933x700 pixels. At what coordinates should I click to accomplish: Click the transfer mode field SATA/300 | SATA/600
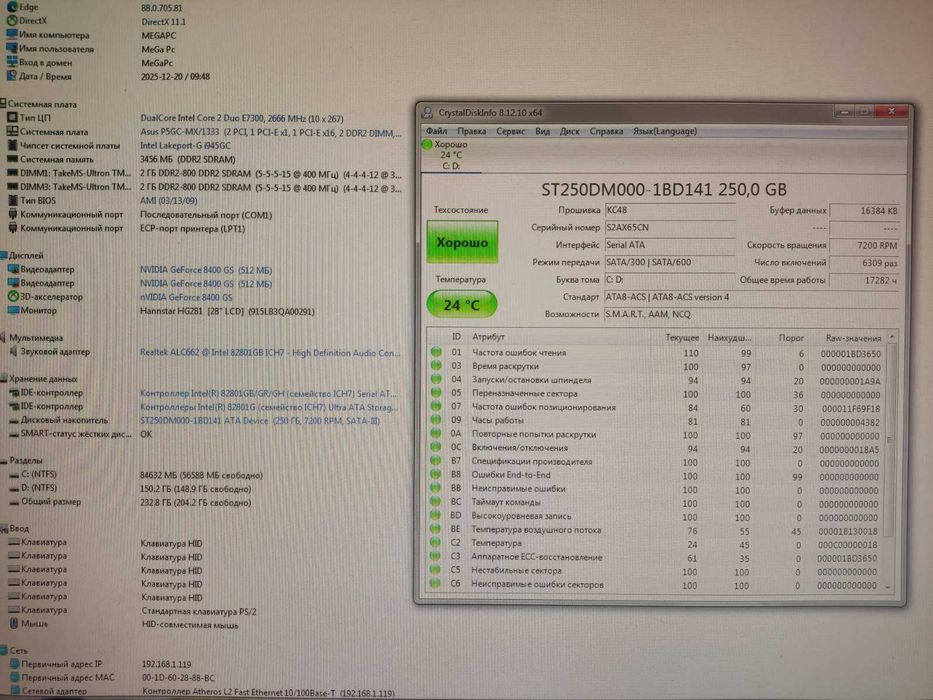(x=670, y=262)
